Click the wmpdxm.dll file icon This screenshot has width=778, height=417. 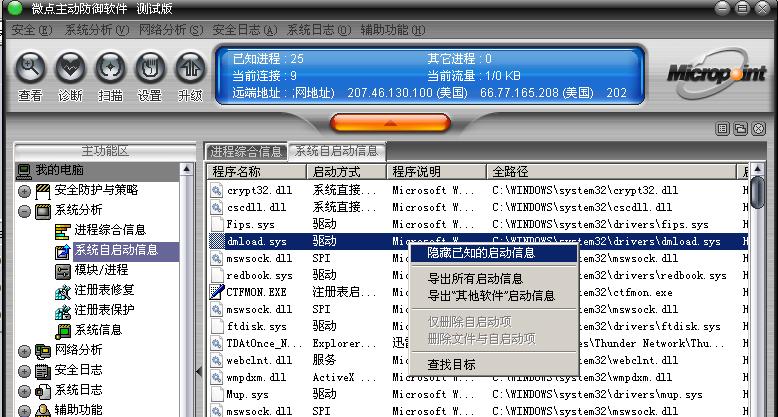click(x=217, y=377)
